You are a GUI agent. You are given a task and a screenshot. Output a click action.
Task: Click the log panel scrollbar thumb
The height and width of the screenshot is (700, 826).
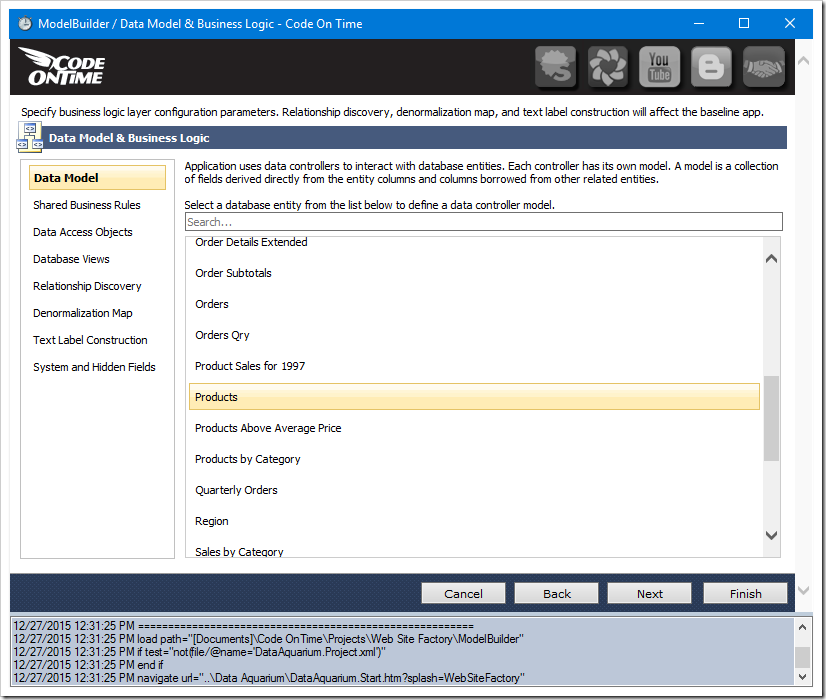(x=802, y=657)
